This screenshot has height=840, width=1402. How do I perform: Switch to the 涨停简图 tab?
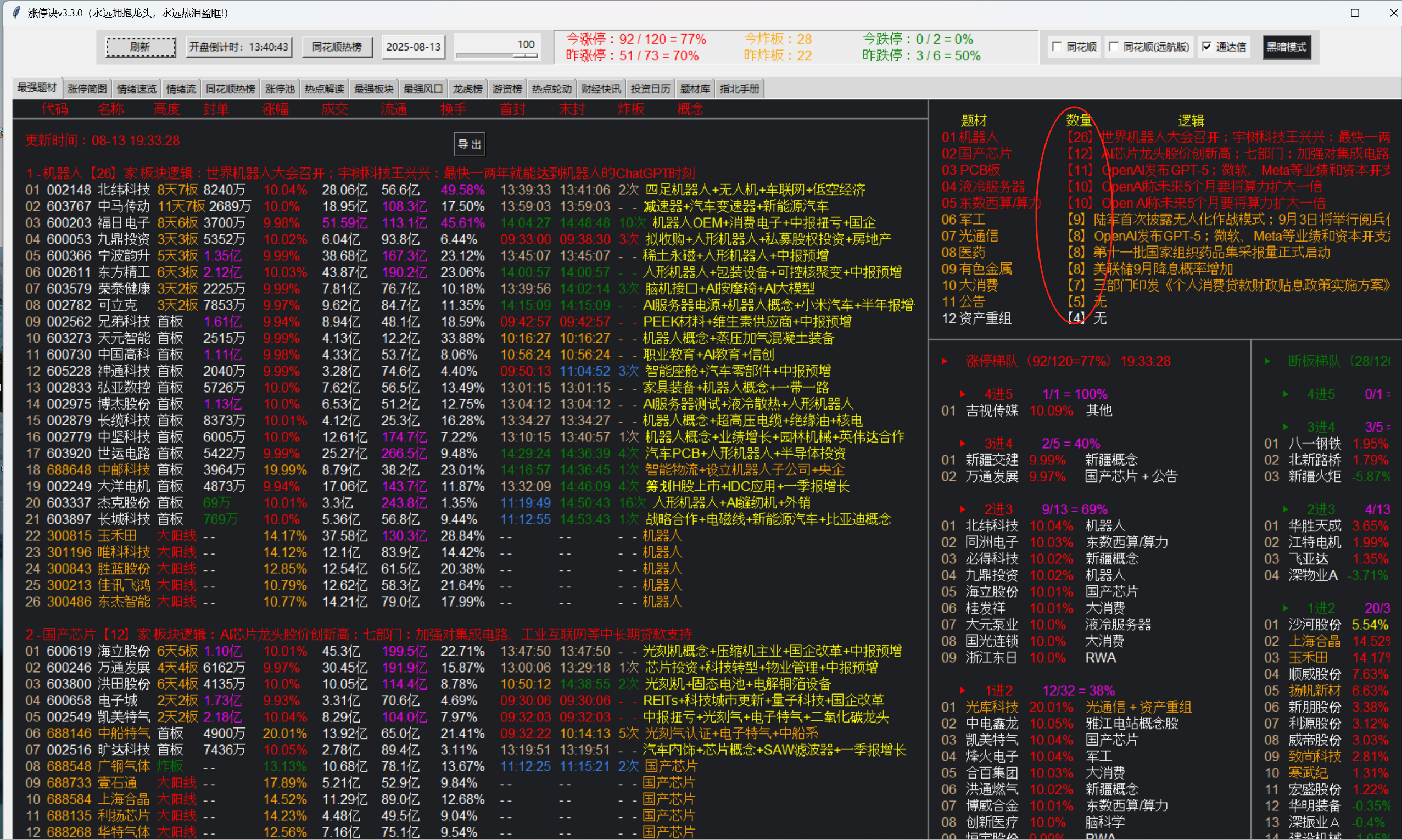point(87,89)
